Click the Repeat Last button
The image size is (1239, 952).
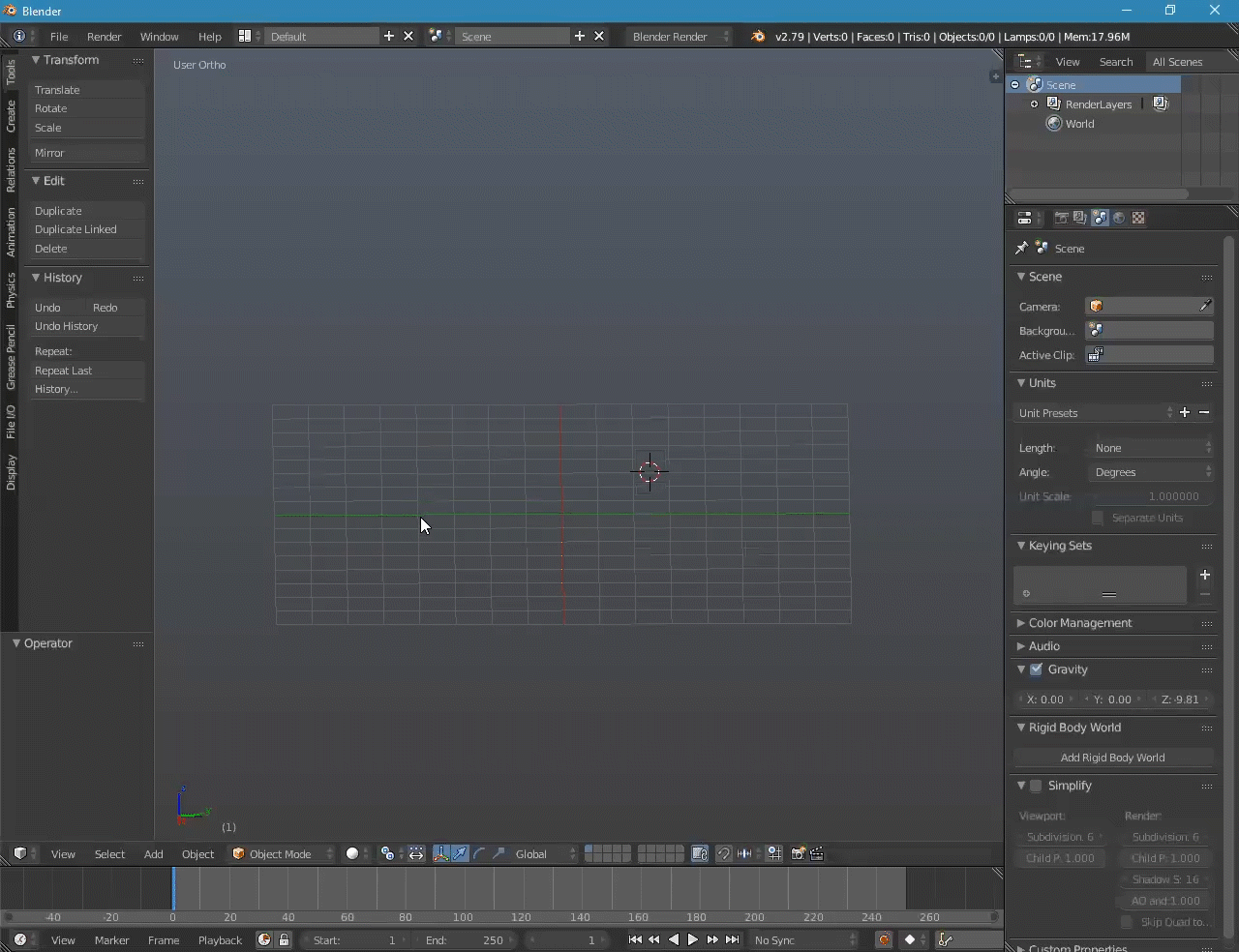point(87,371)
